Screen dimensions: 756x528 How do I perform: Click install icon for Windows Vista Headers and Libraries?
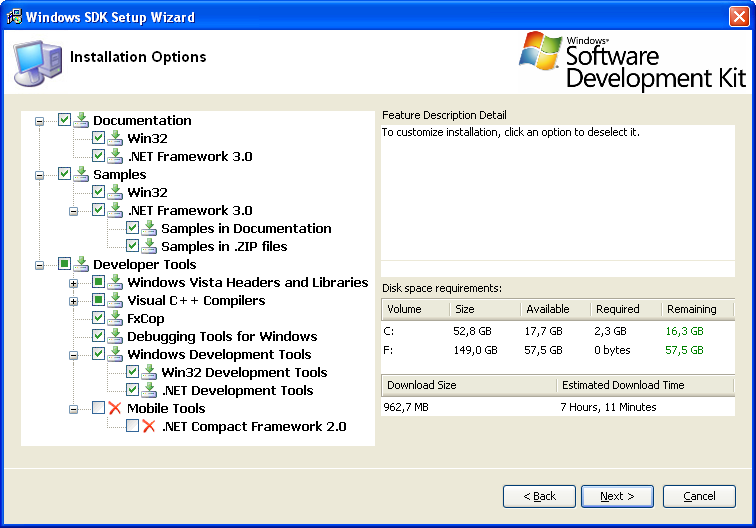(x=115, y=282)
